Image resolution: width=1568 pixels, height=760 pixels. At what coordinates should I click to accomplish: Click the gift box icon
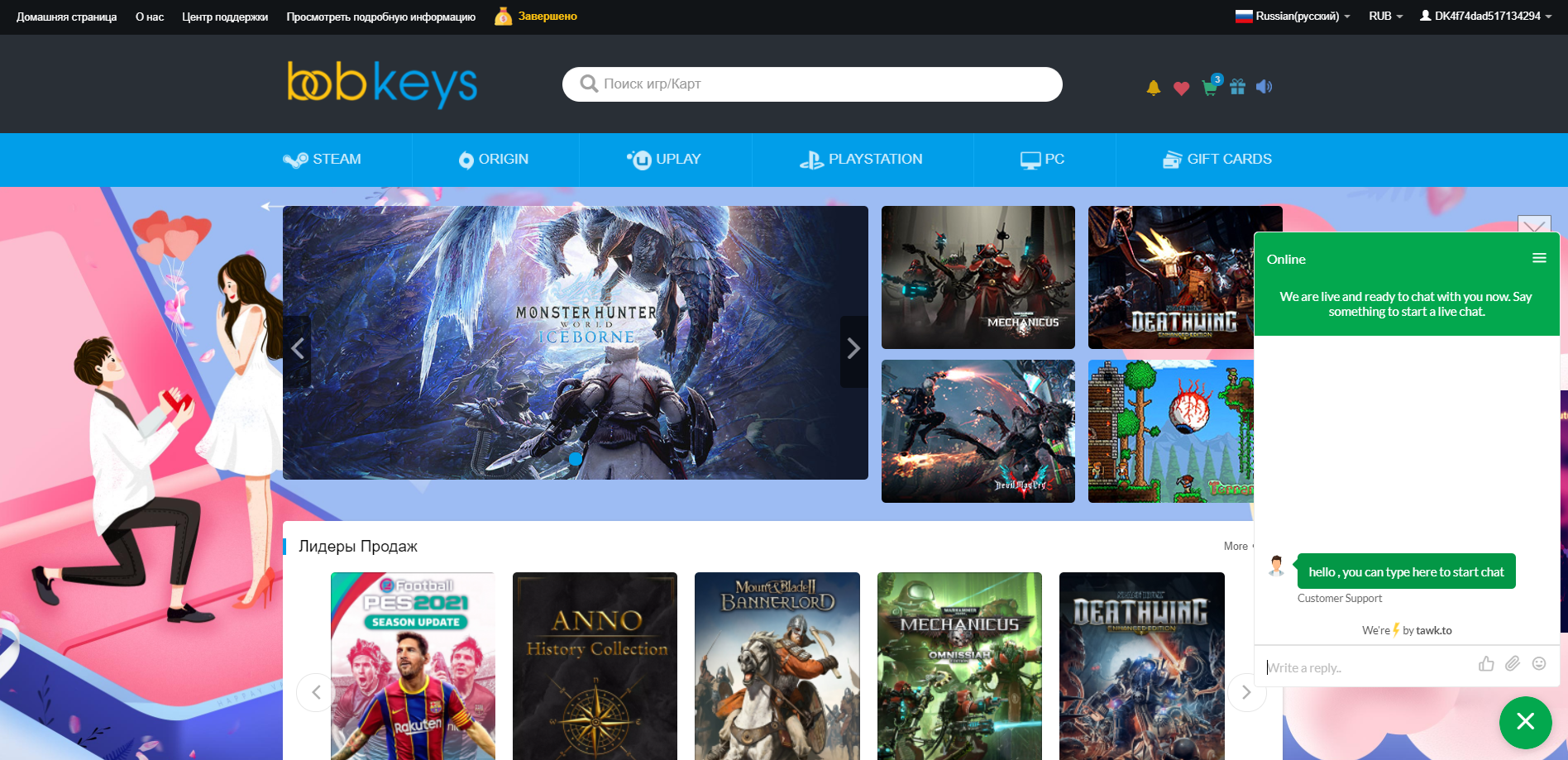coord(1237,87)
